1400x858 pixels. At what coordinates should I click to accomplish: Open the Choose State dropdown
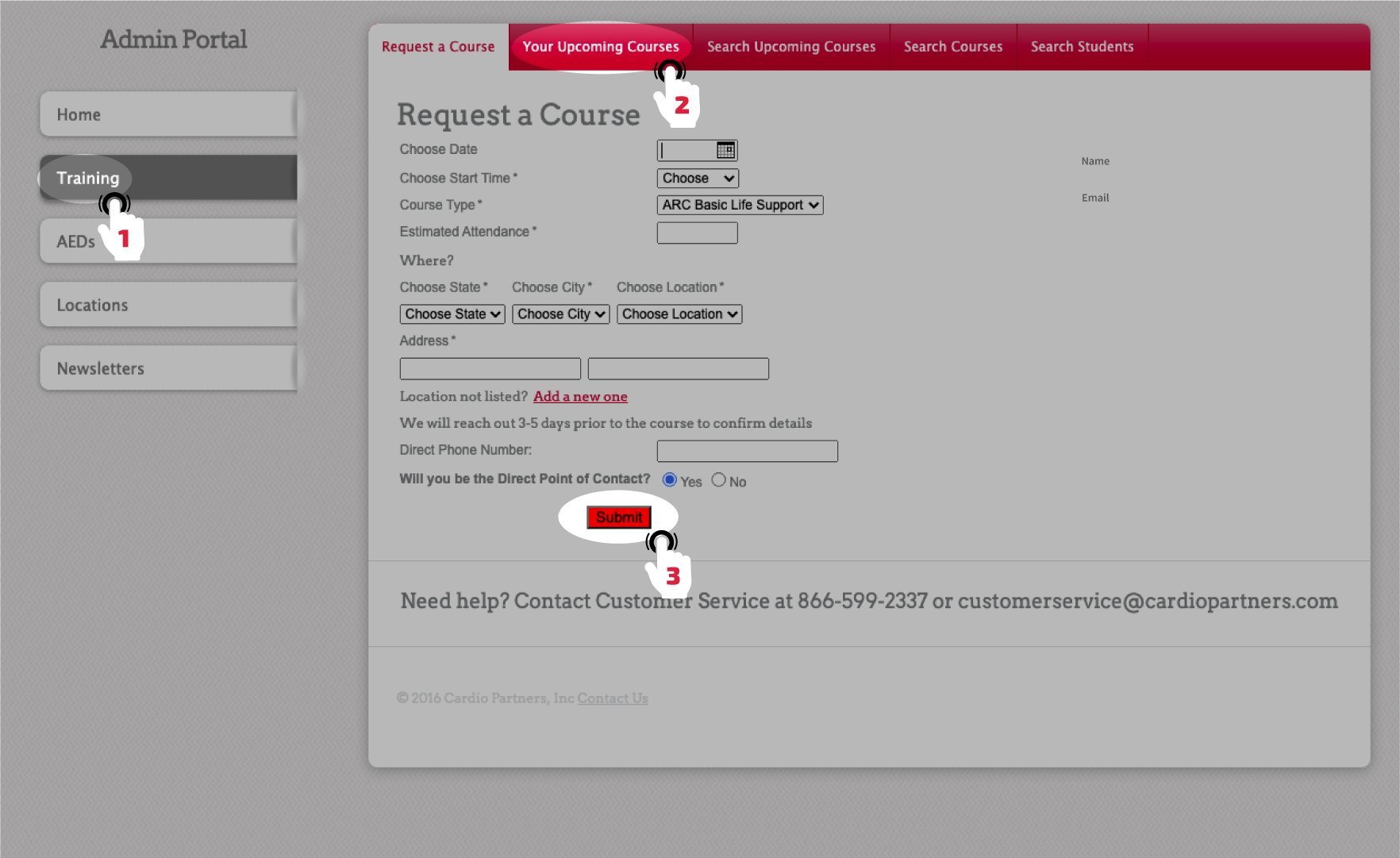[452, 314]
